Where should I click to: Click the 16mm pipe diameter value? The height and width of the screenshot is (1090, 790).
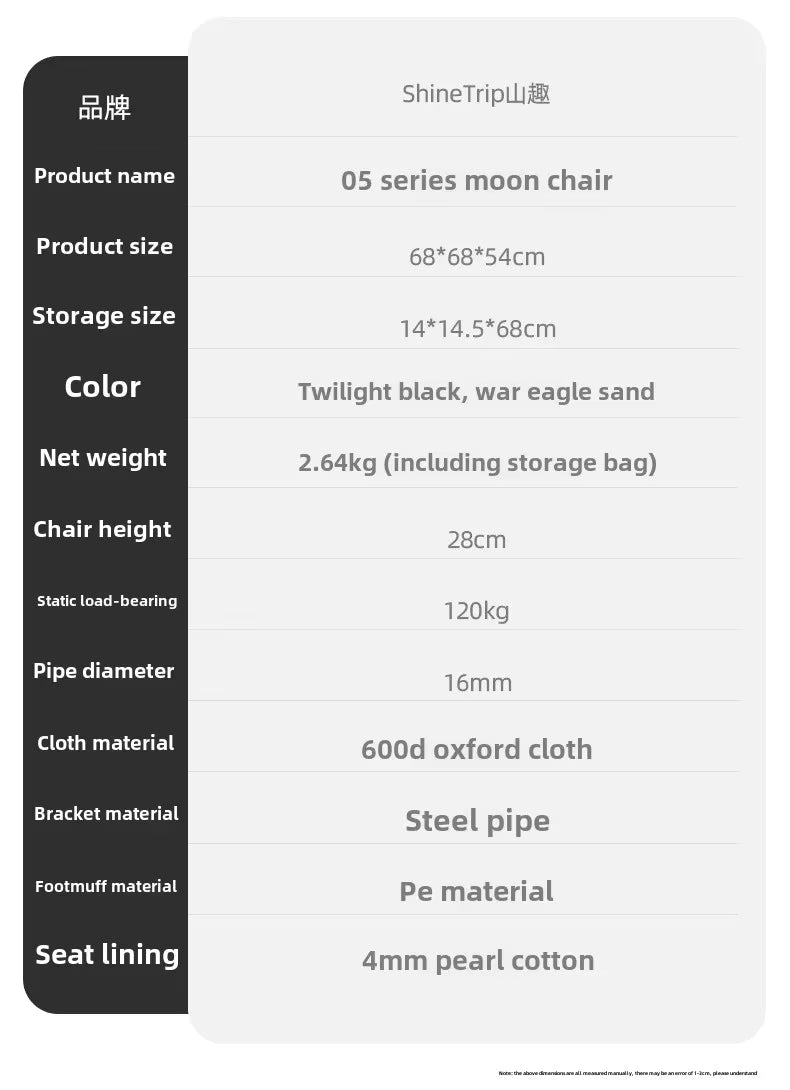point(477,683)
